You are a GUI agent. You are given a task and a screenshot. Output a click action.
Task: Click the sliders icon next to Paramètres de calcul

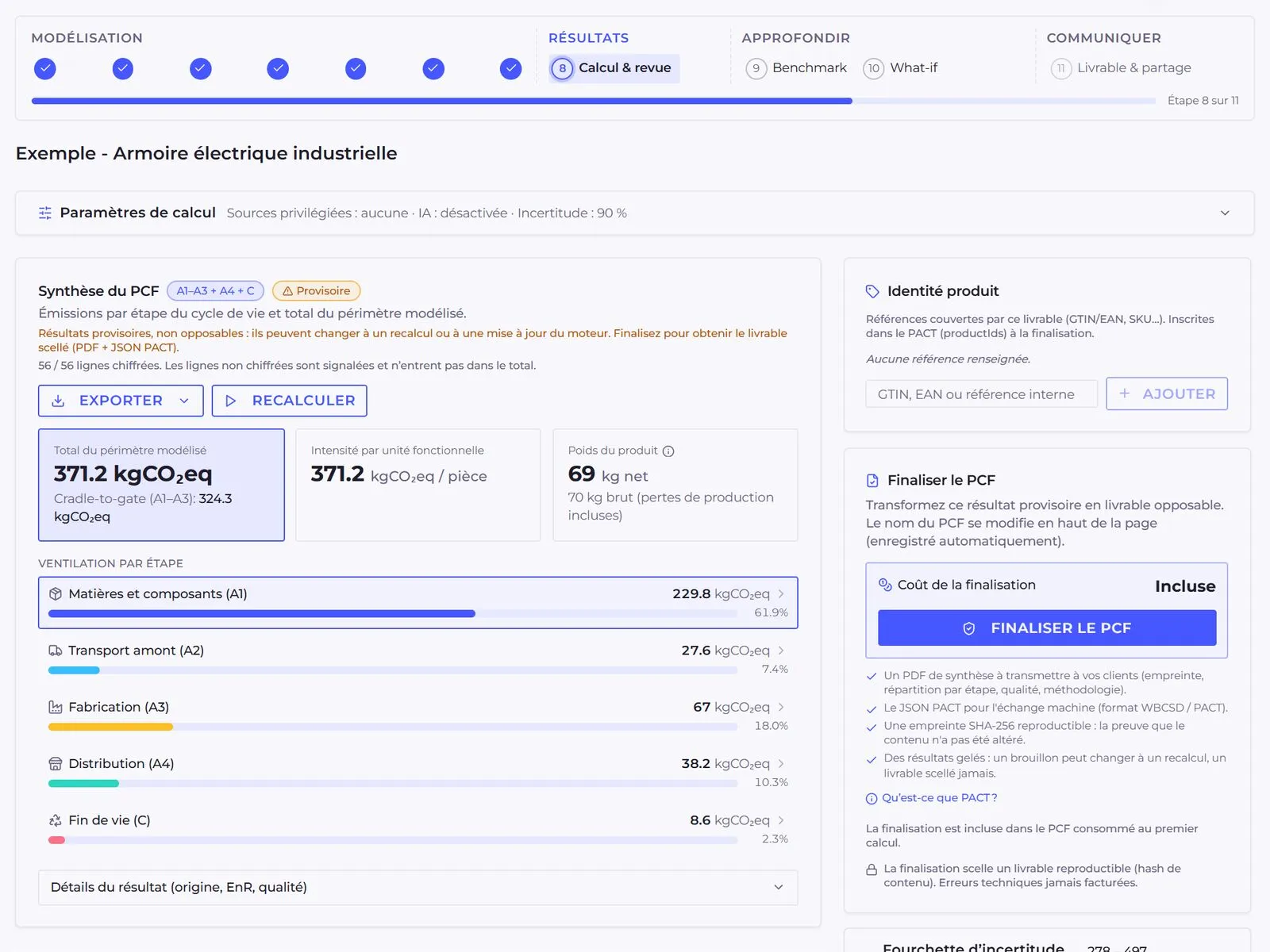(x=45, y=213)
